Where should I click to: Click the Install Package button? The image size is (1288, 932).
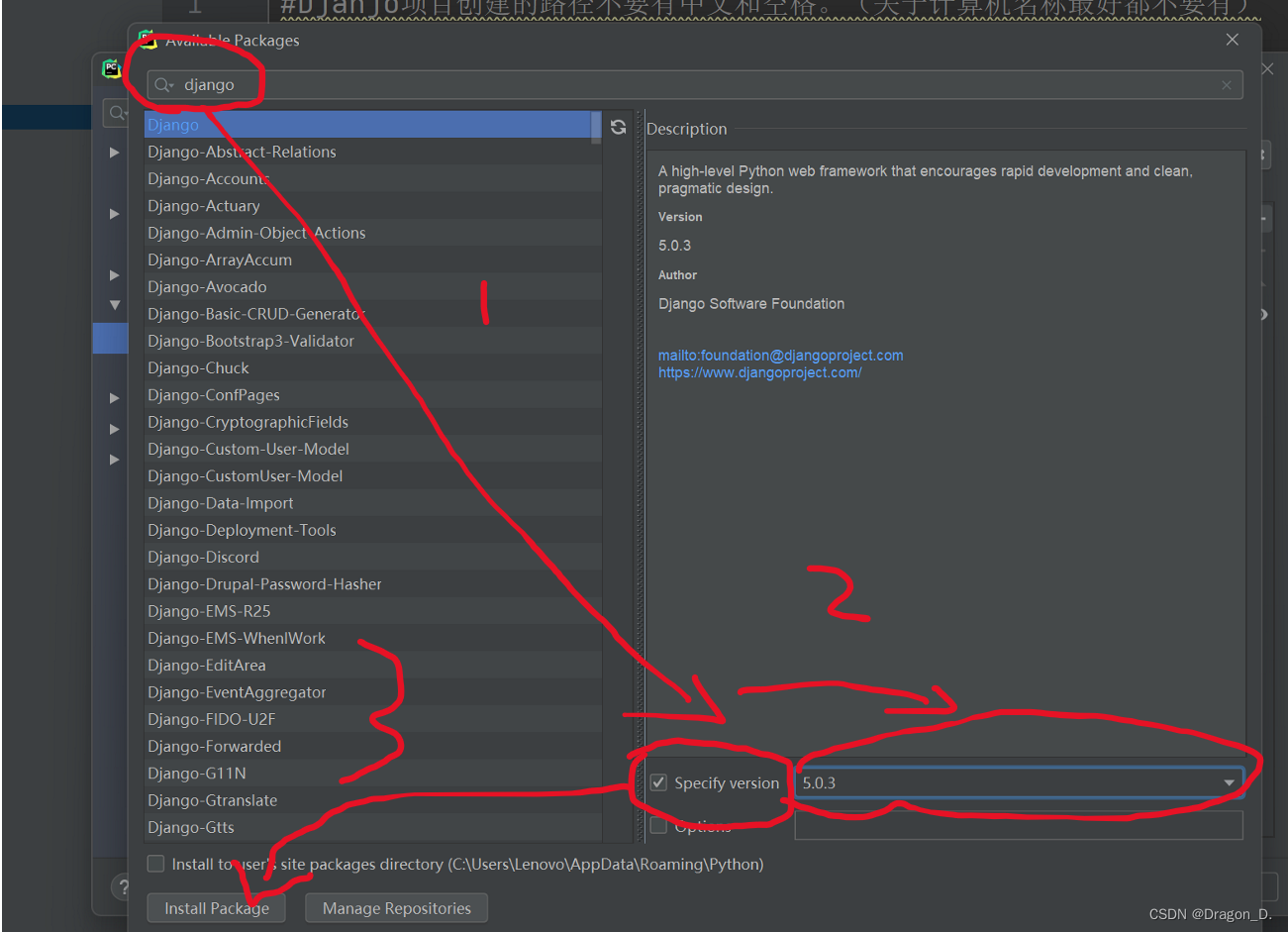[217, 908]
